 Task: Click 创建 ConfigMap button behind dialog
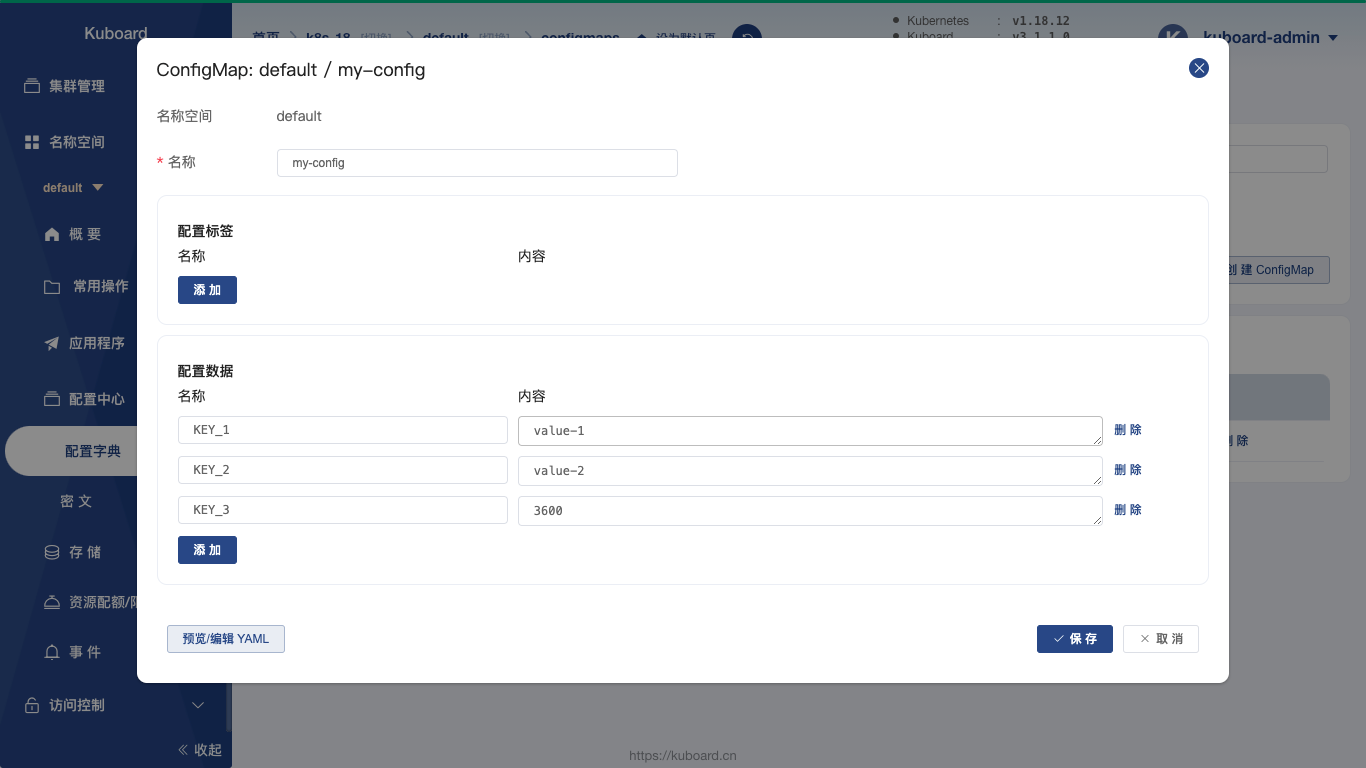coord(1277,270)
